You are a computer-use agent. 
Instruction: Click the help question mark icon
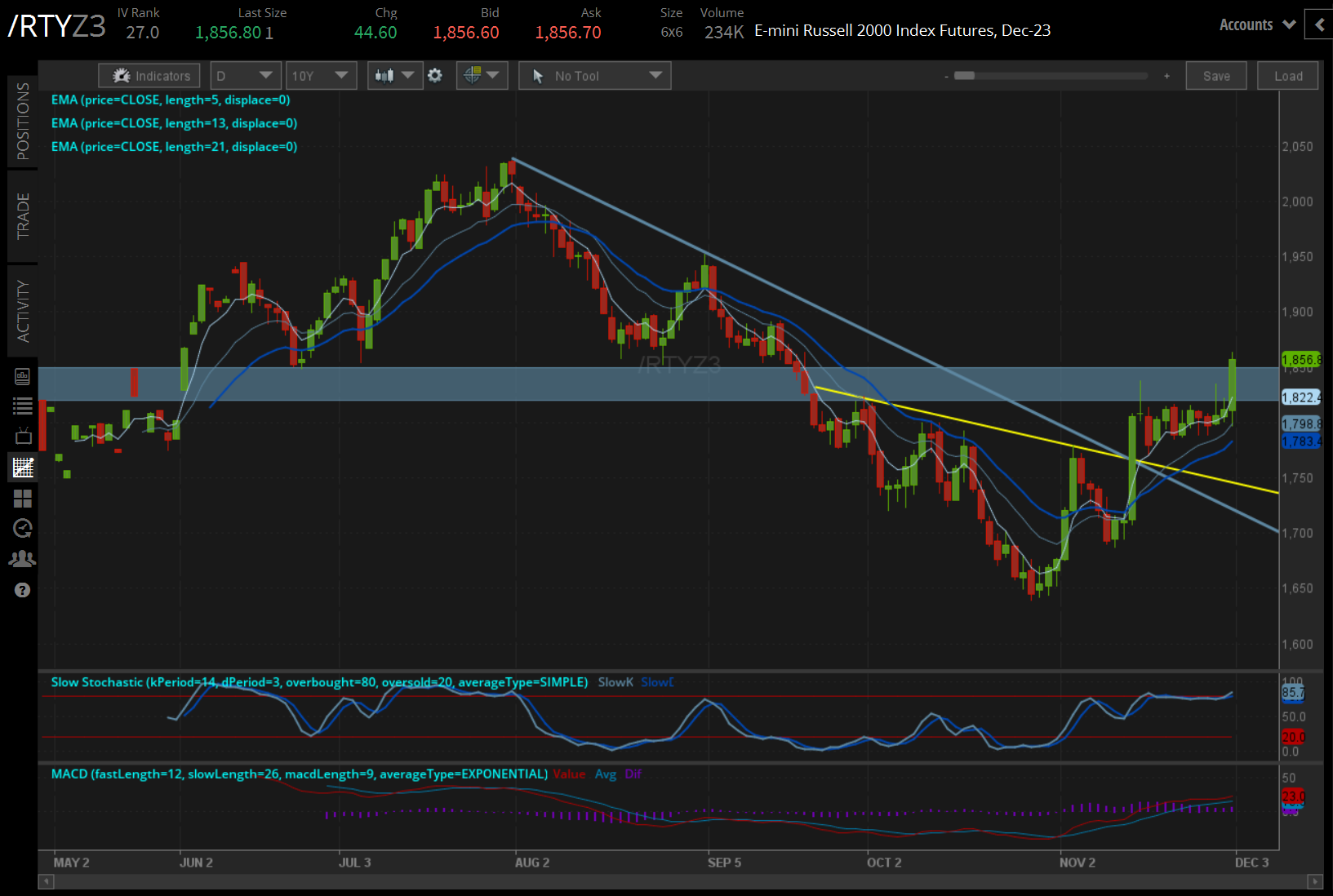coord(22,590)
